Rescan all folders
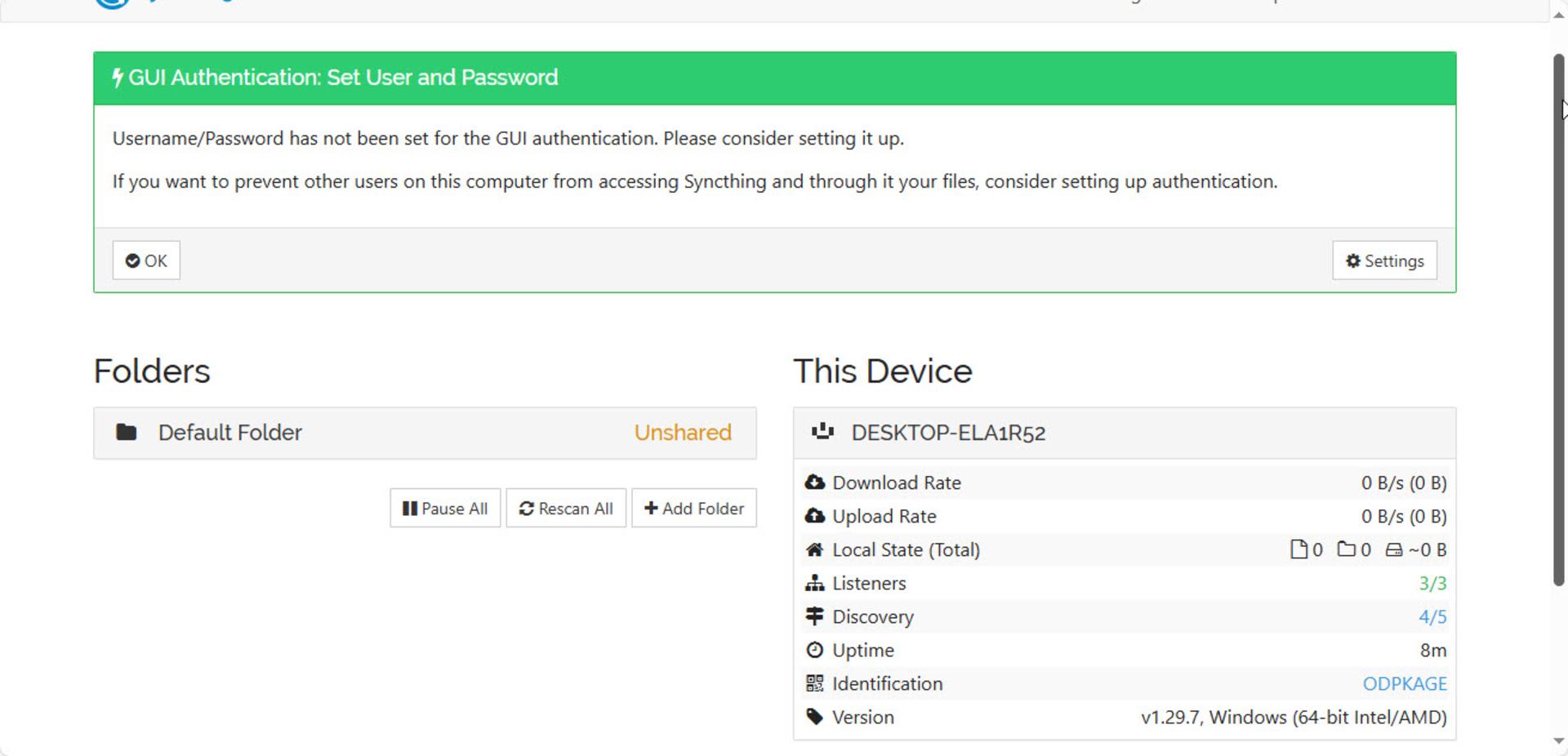The image size is (1568, 756). (566, 509)
